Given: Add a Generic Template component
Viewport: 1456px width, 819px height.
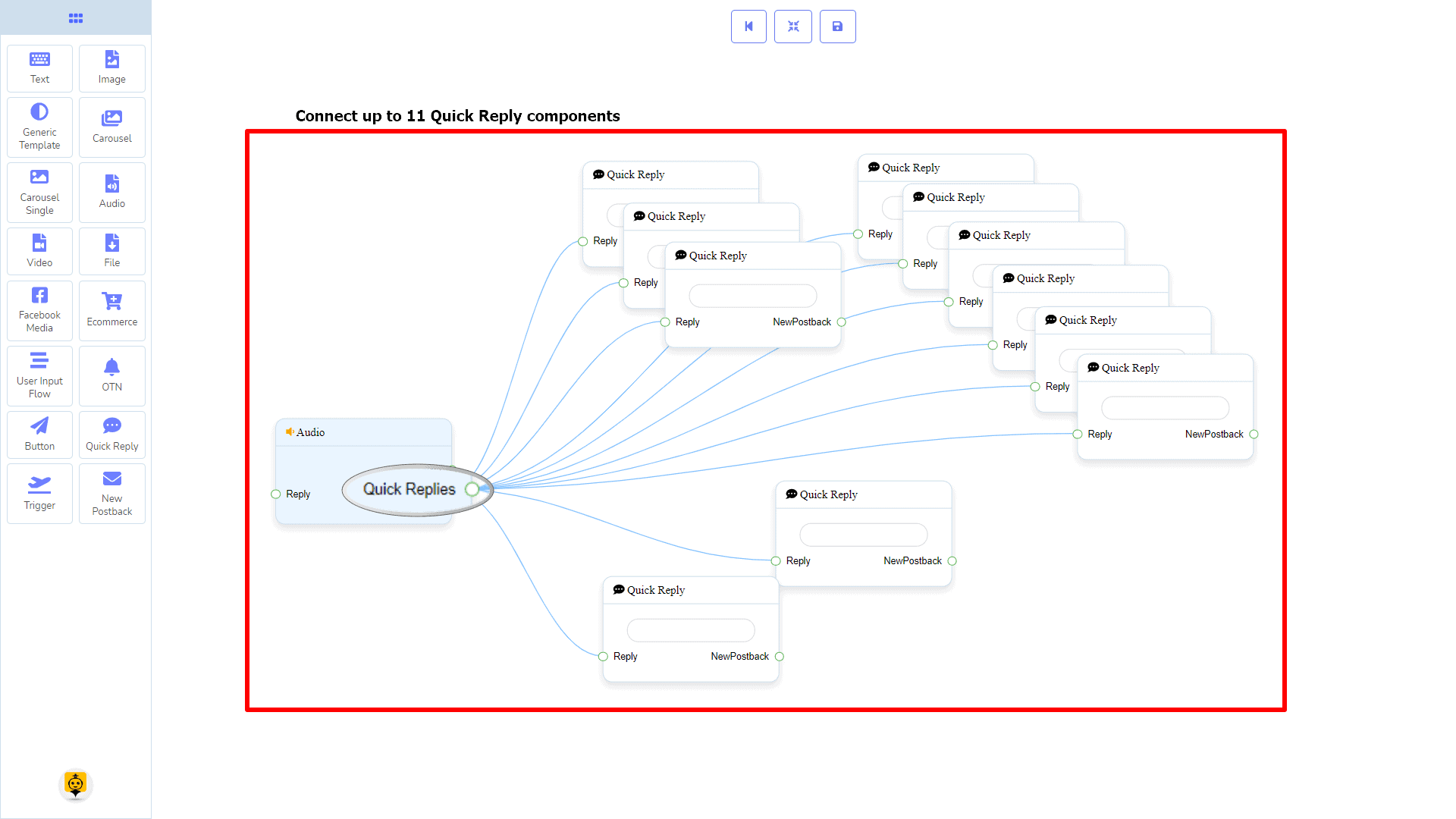Looking at the screenshot, I should (x=39, y=127).
